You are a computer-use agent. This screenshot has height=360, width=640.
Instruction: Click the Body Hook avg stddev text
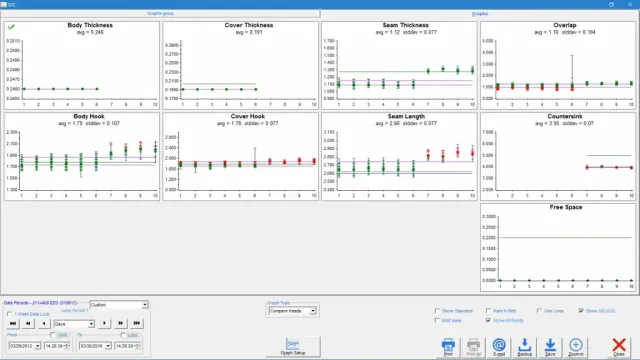pos(89,123)
